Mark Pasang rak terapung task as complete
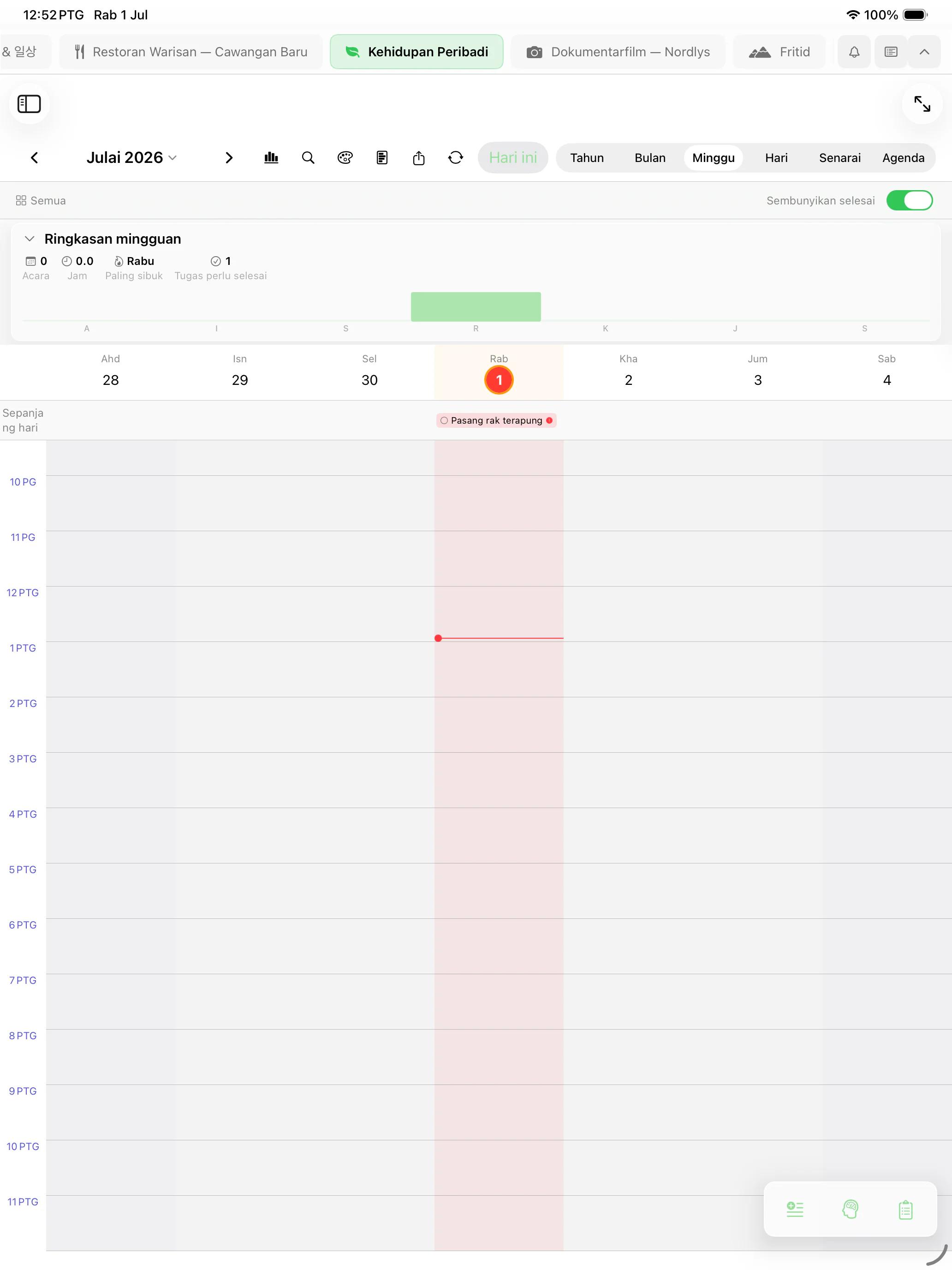 click(444, 421)
